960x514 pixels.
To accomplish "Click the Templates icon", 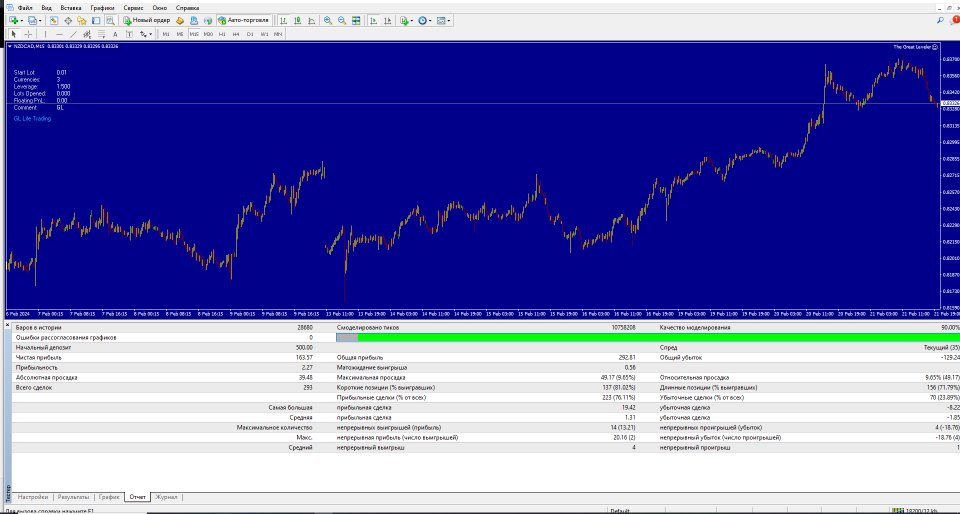I will [x=441, y=20].
